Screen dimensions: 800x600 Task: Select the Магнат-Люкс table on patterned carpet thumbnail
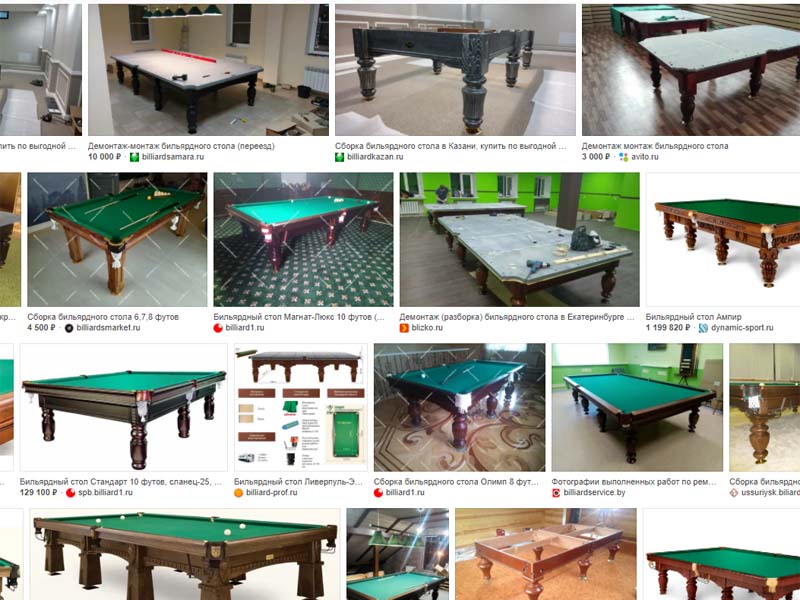point(303,240)
